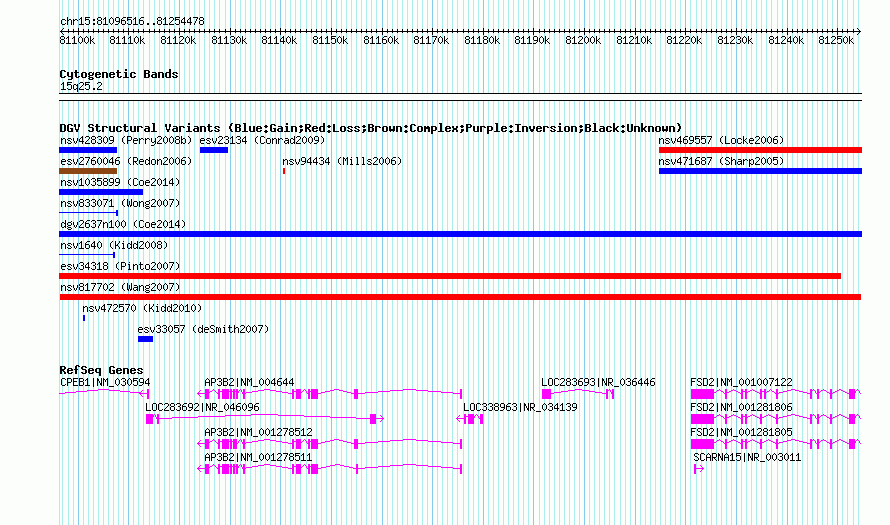Select the FSD2 NM_001281805 gene glyph
Viewport: 890px width, 525px height.
(x=776, y=444)
